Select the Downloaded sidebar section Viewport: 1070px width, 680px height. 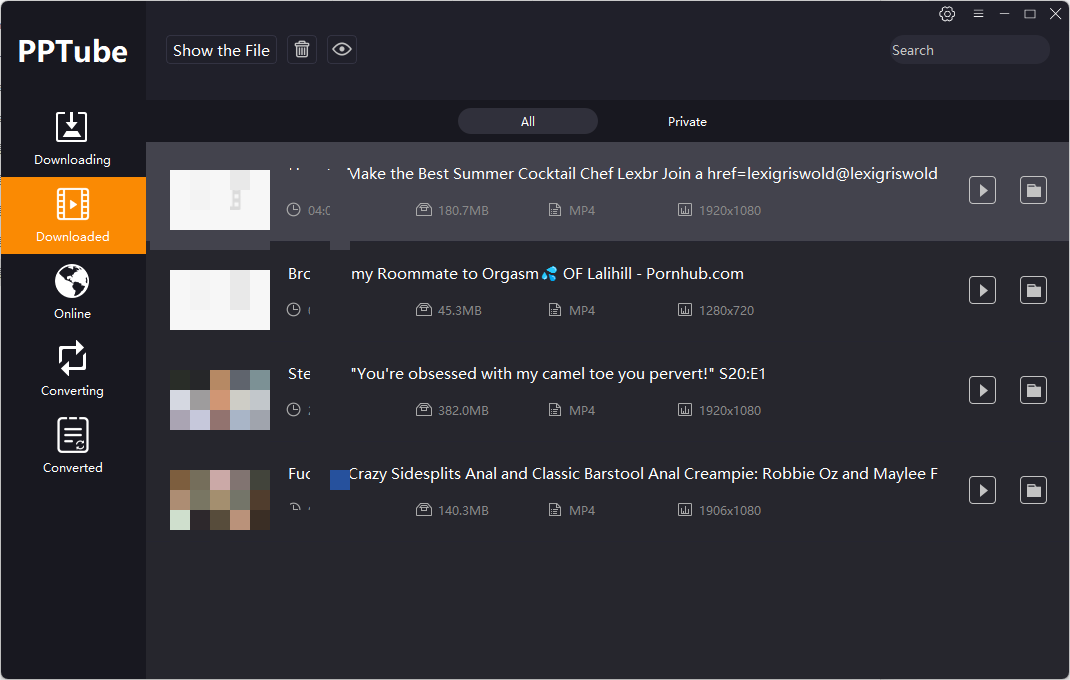pos(72,215)
